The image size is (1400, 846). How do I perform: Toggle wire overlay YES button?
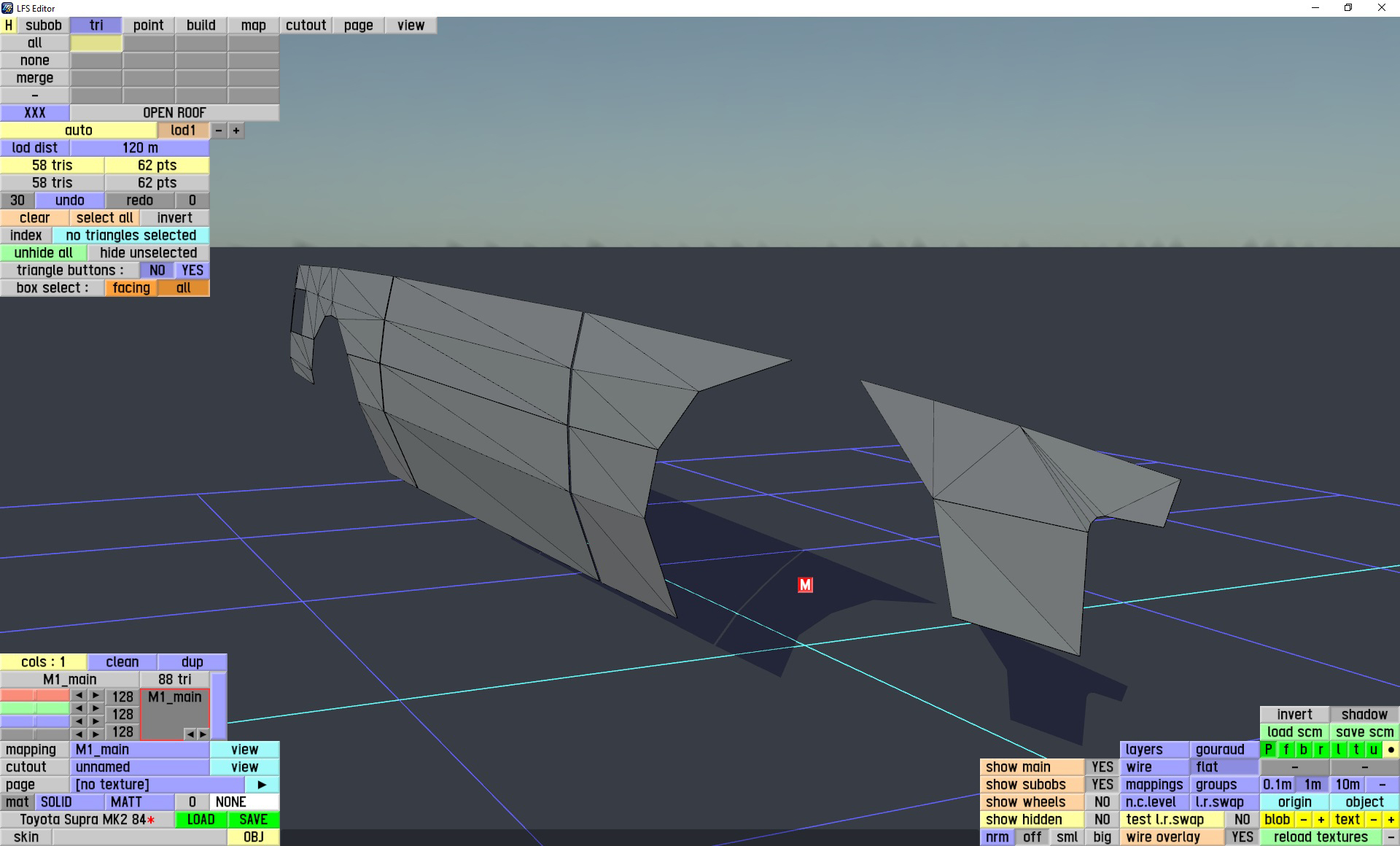point(1242,837)
